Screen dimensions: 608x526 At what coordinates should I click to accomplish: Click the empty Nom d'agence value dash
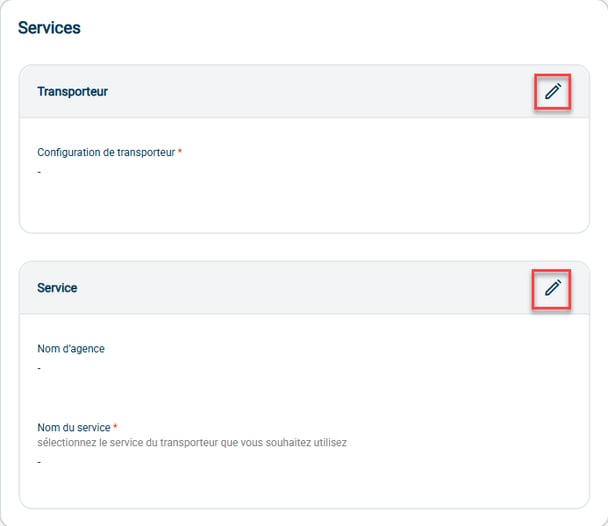(x=39, y=368)
